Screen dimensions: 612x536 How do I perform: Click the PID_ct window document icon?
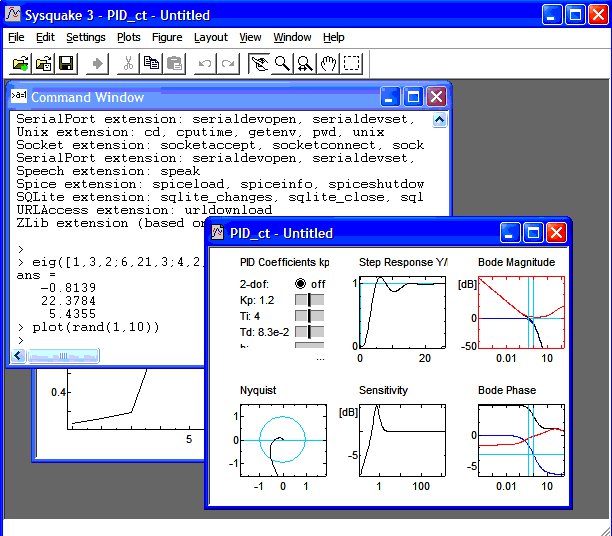pos(217,232)
